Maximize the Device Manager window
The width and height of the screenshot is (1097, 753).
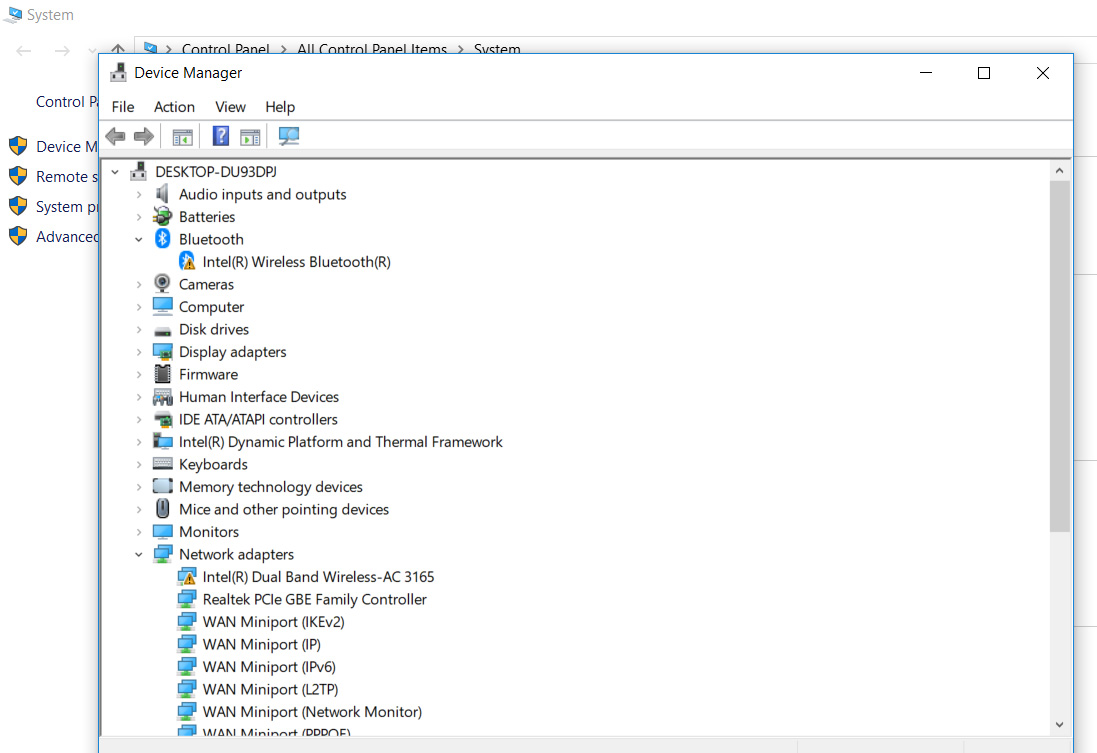tap(984, 73)
